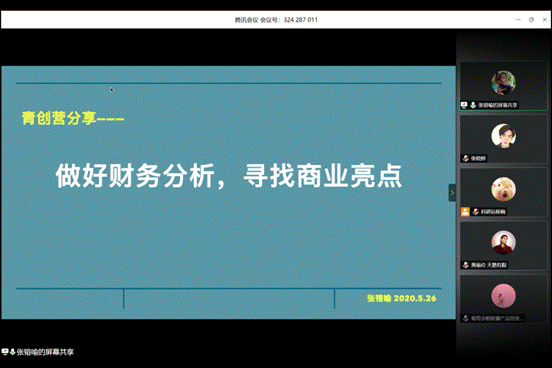
Task: Collapse the participant video panel with the chevron
Action: tap(452, 193)
